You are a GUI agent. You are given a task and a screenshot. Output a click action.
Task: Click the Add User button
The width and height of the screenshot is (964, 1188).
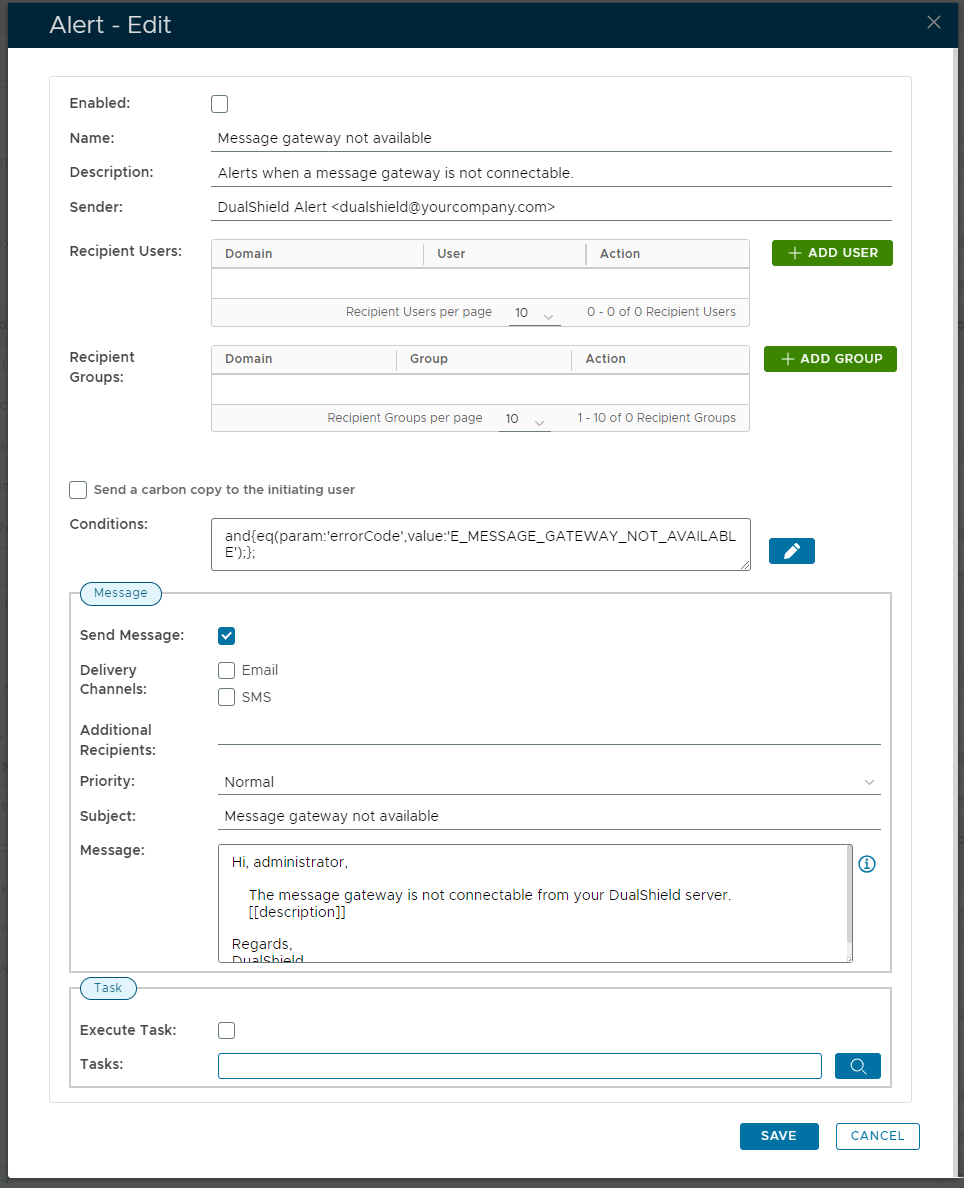(x=832, y=253)
